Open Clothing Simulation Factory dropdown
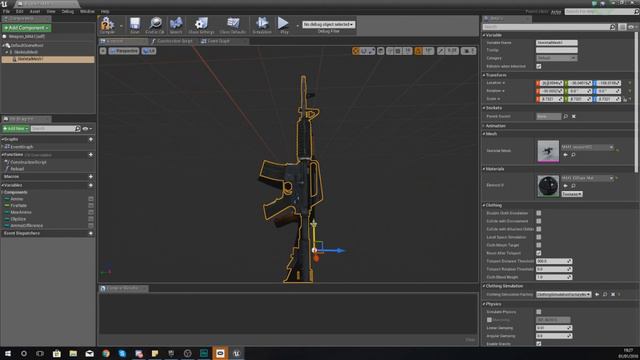 [x=563, y=294]
